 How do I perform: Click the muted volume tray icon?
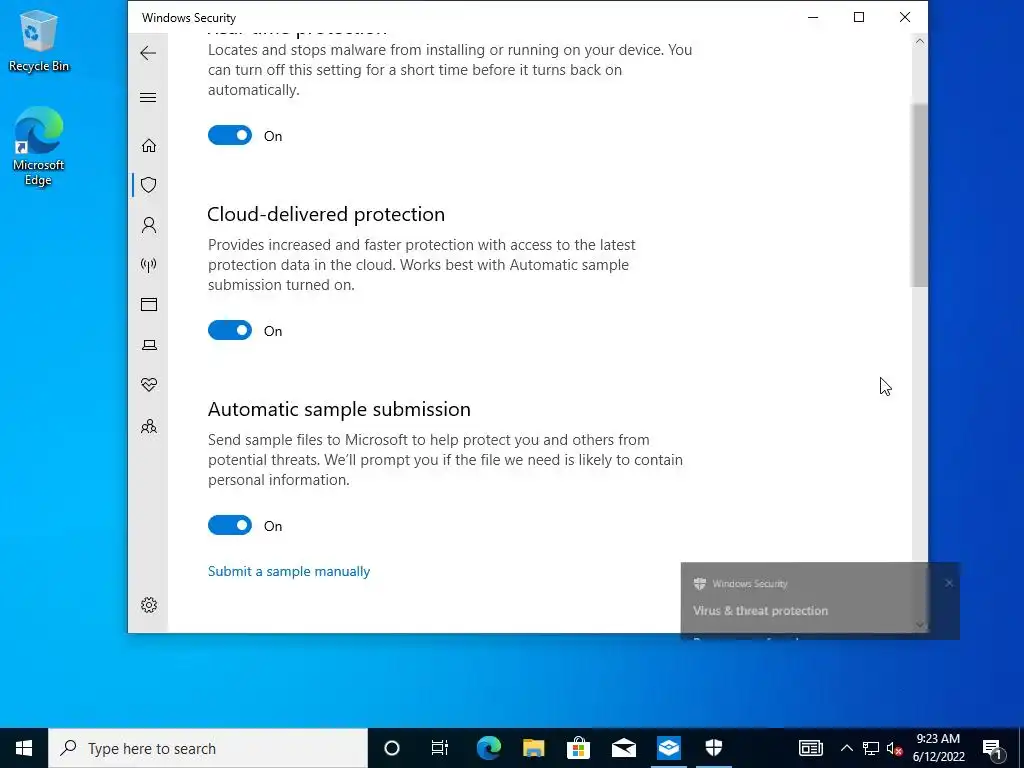pos(894,748)
